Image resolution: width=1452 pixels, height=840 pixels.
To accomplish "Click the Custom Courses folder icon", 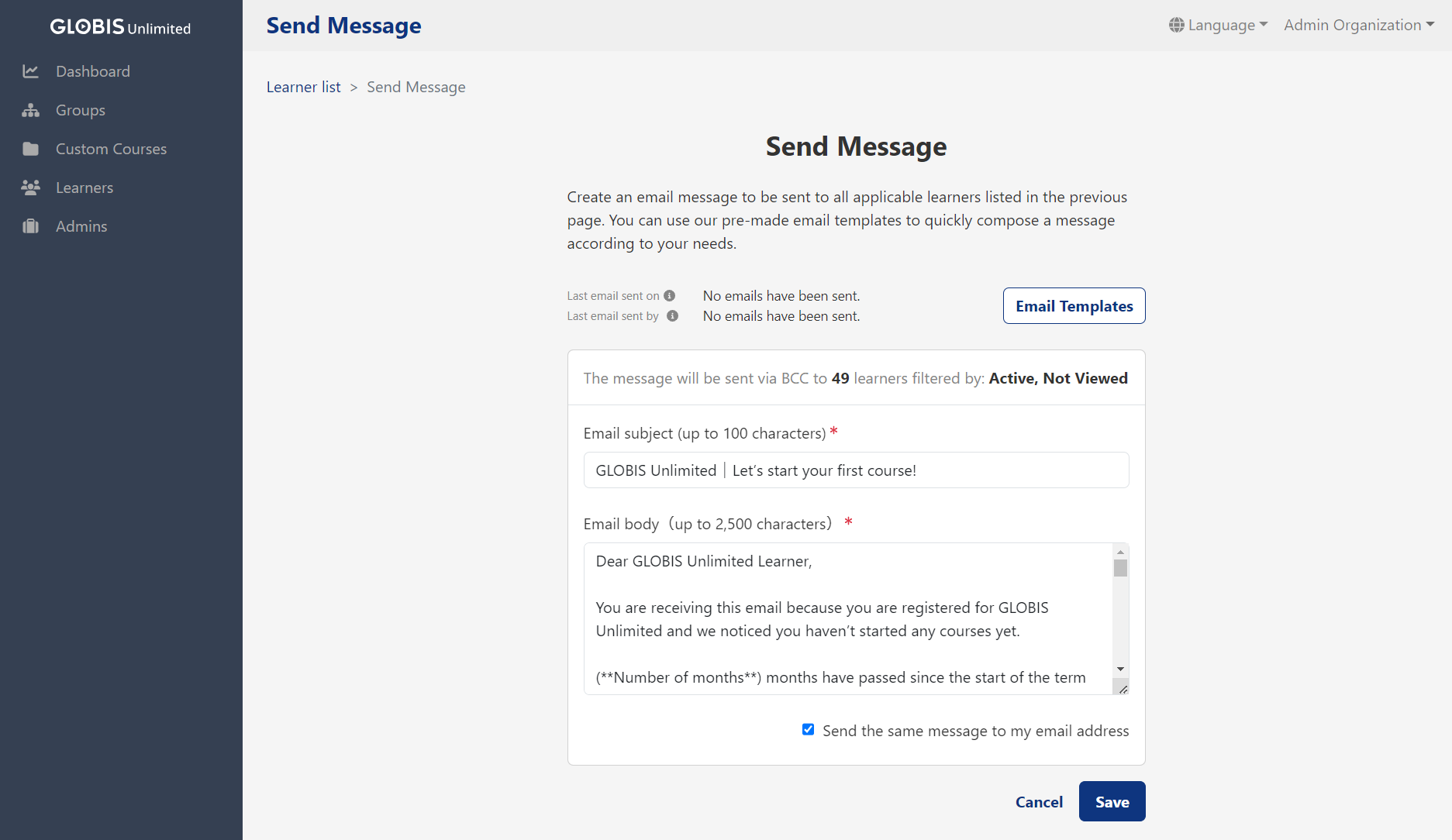I will pos(31,149).
